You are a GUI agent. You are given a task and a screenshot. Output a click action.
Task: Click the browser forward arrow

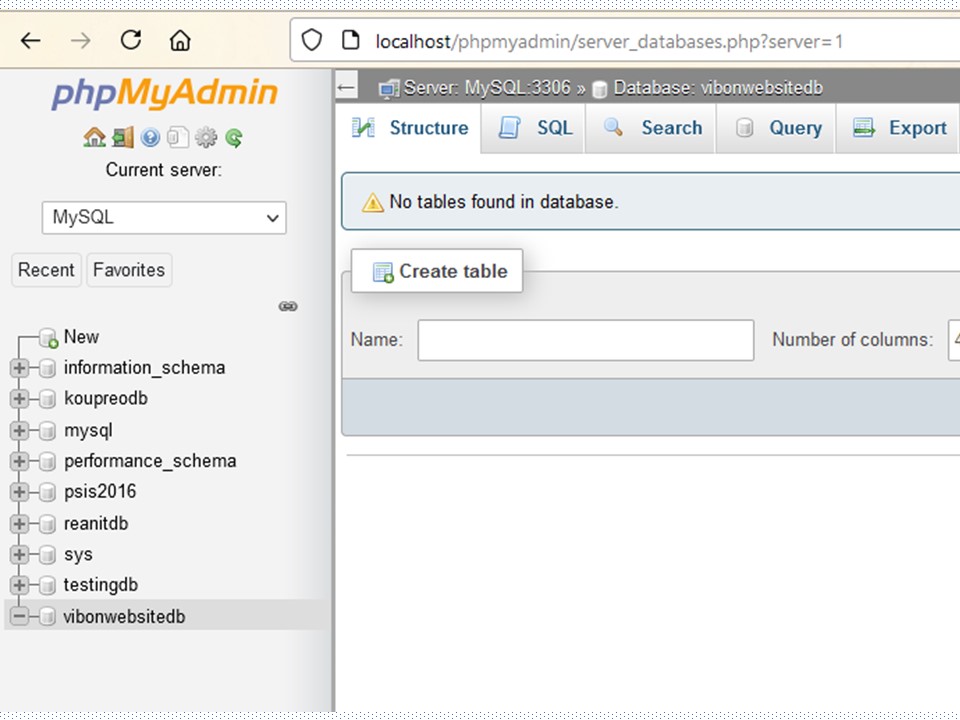pyautogui.click(x=80, y=41)
